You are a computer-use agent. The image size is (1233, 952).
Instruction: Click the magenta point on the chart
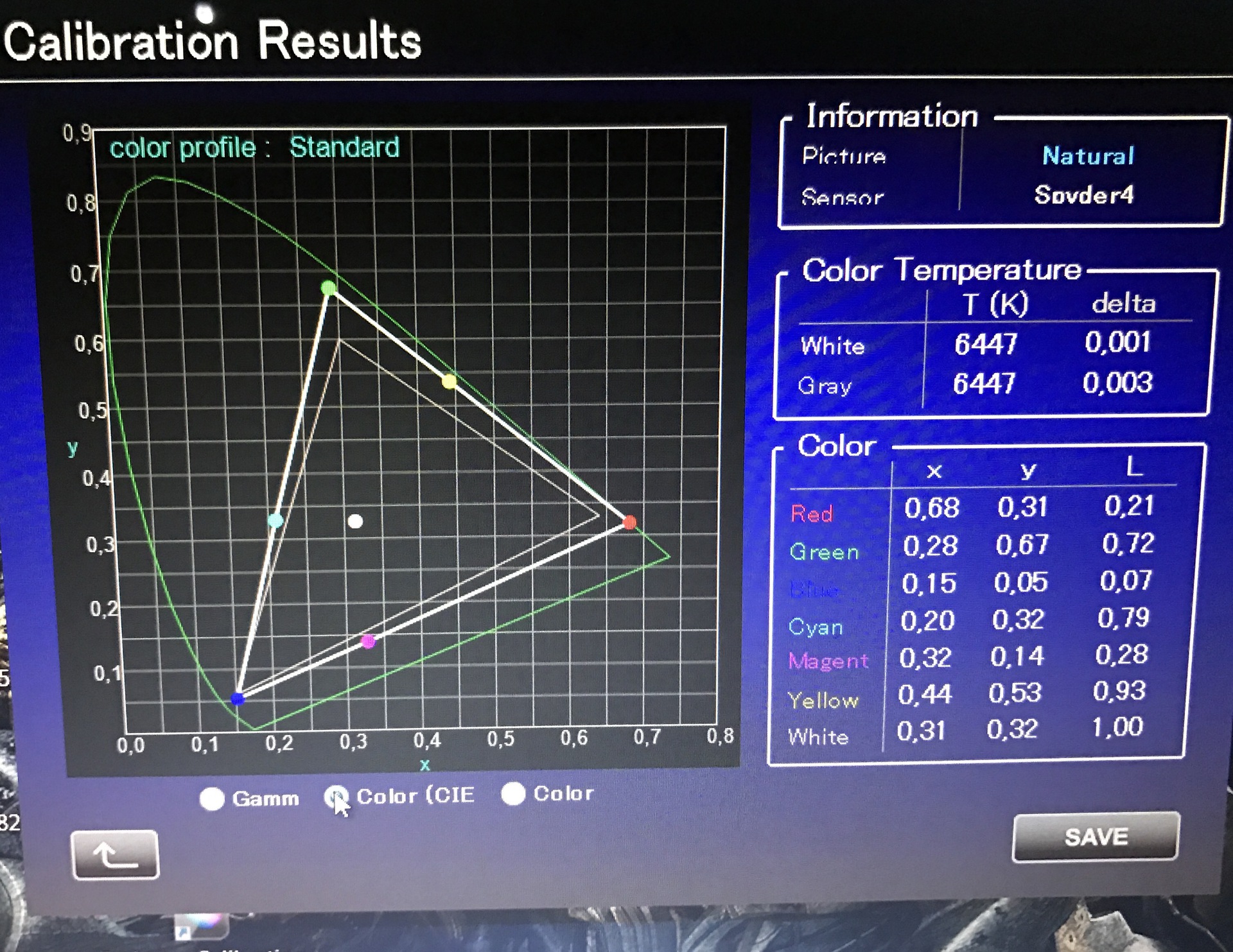point(368,641)
